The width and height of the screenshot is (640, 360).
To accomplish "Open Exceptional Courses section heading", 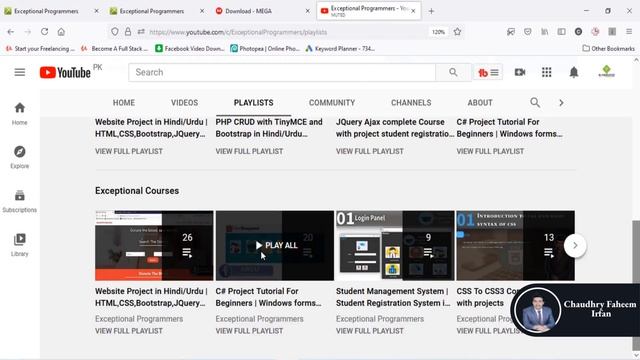I will pyautogui.click(x=137, y=191).
